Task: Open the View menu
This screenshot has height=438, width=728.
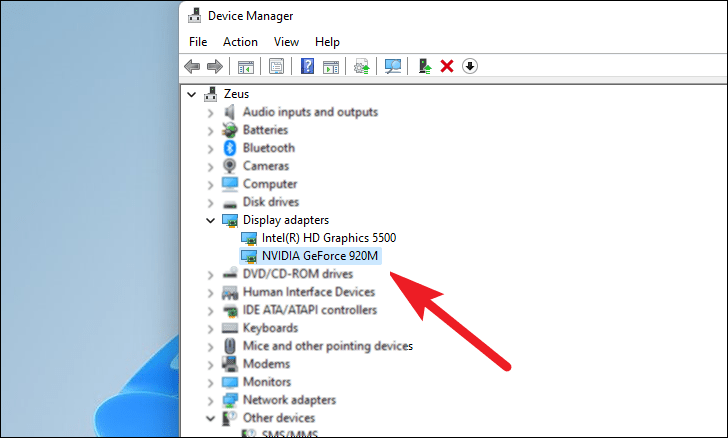Action: coord(286,42)
